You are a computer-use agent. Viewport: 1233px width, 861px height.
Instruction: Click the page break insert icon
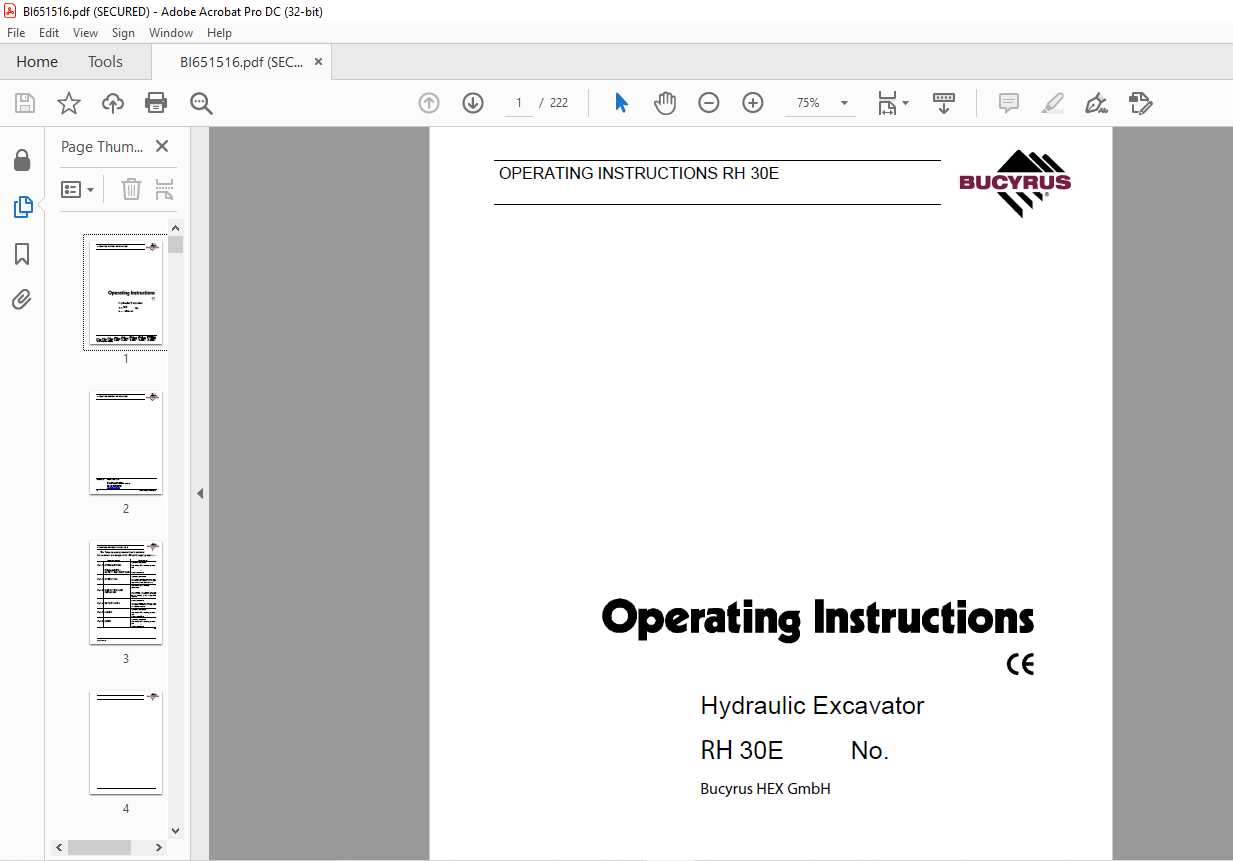point(165,189)
